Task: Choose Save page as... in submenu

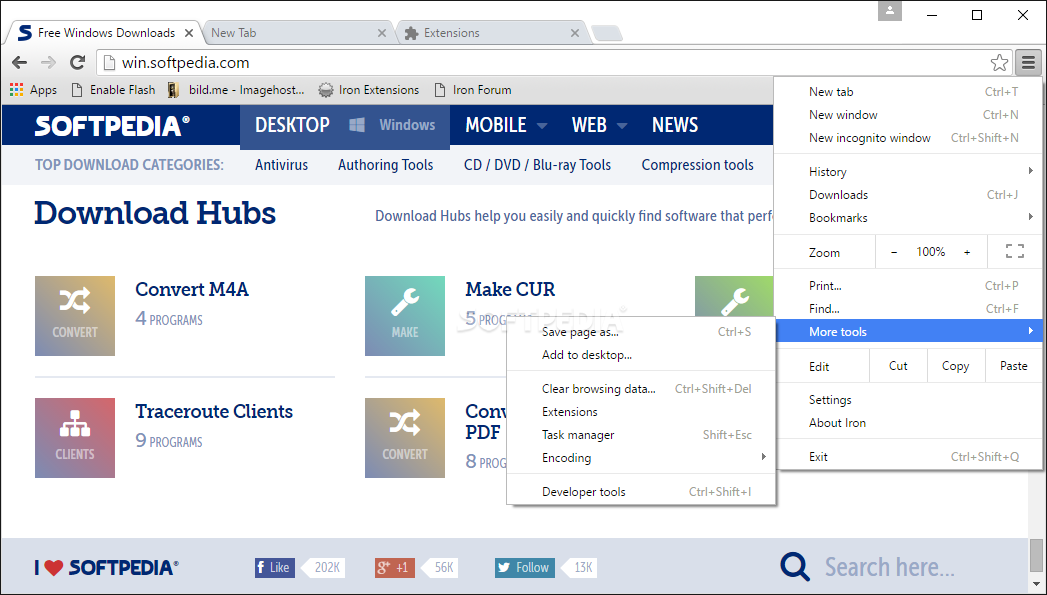Action: point(641,332)
